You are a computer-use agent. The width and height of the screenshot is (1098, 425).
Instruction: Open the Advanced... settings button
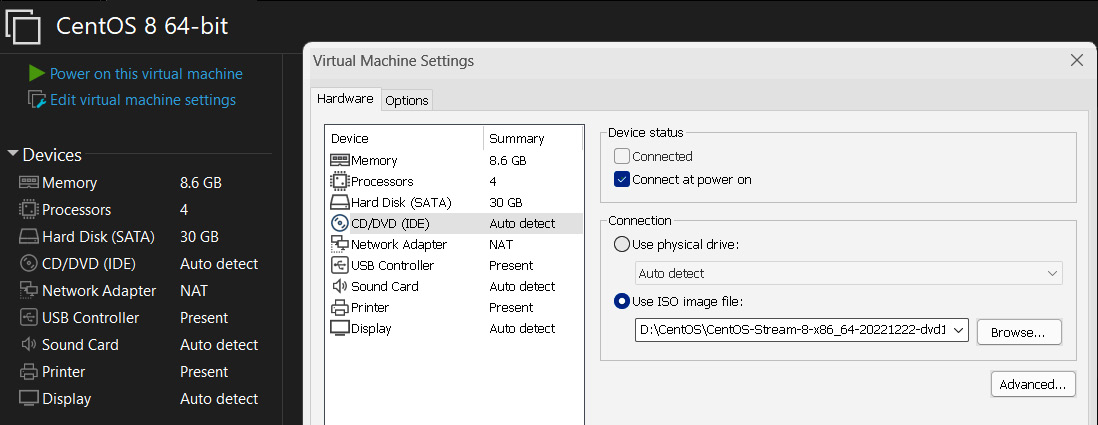1033,384
